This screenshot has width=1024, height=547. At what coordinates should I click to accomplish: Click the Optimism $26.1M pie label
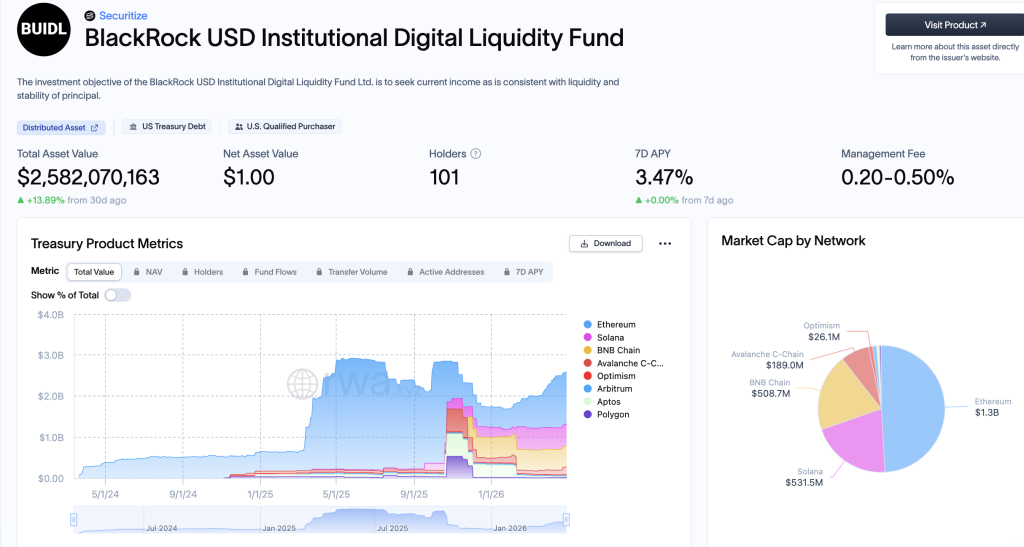pyautogui.click(x=822, y=332)
